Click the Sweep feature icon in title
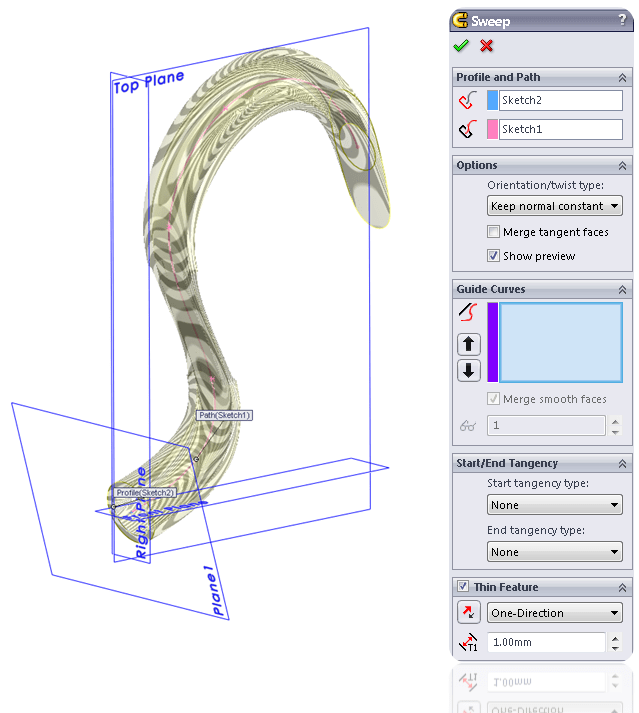This screenshot has height=713, width=639. pyautogui.click(x=460, y=20)
